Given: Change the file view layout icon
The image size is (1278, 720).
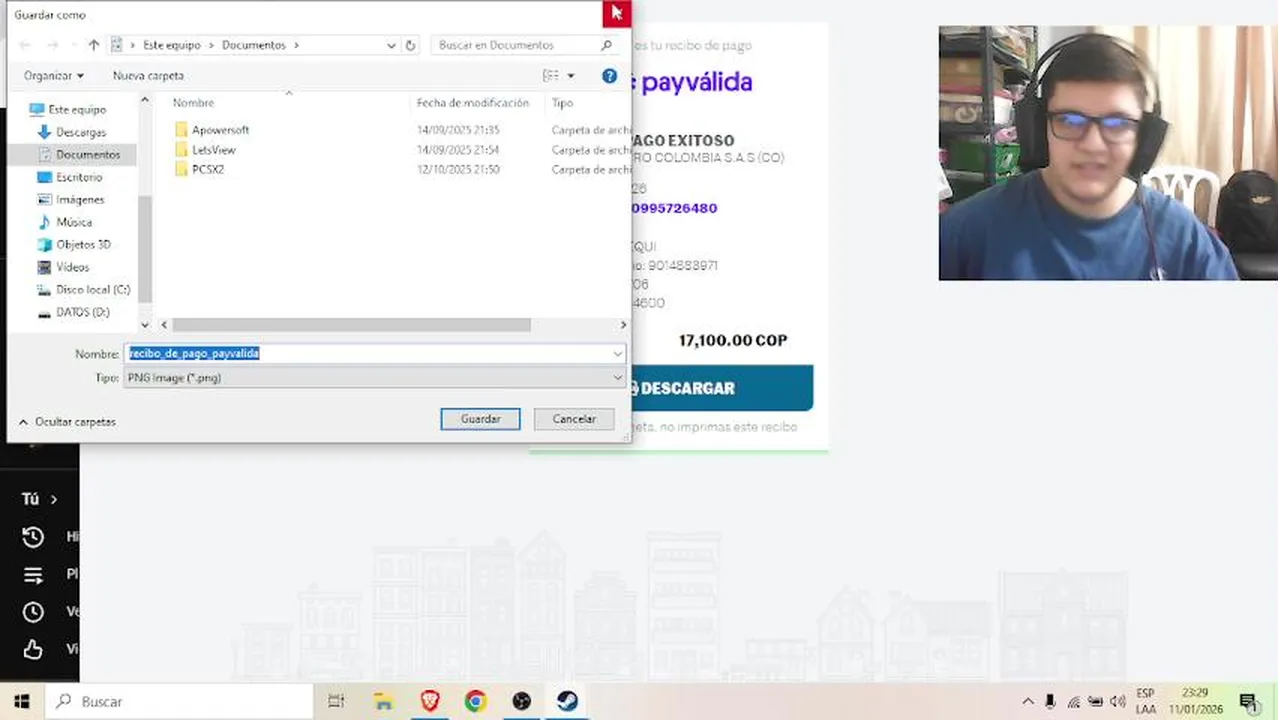Looking at the screenshot, I should click(551, 76).
